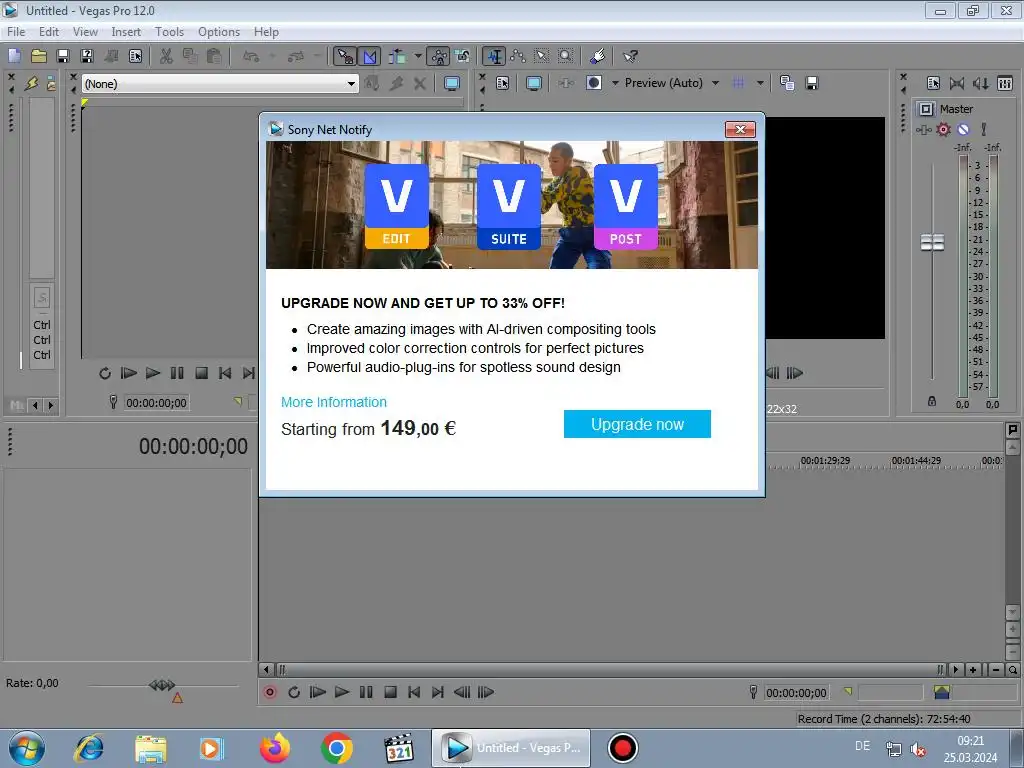Click More Information link in dialog
The height and width of the screenshot is (768, 1024).
pos(334,402)
